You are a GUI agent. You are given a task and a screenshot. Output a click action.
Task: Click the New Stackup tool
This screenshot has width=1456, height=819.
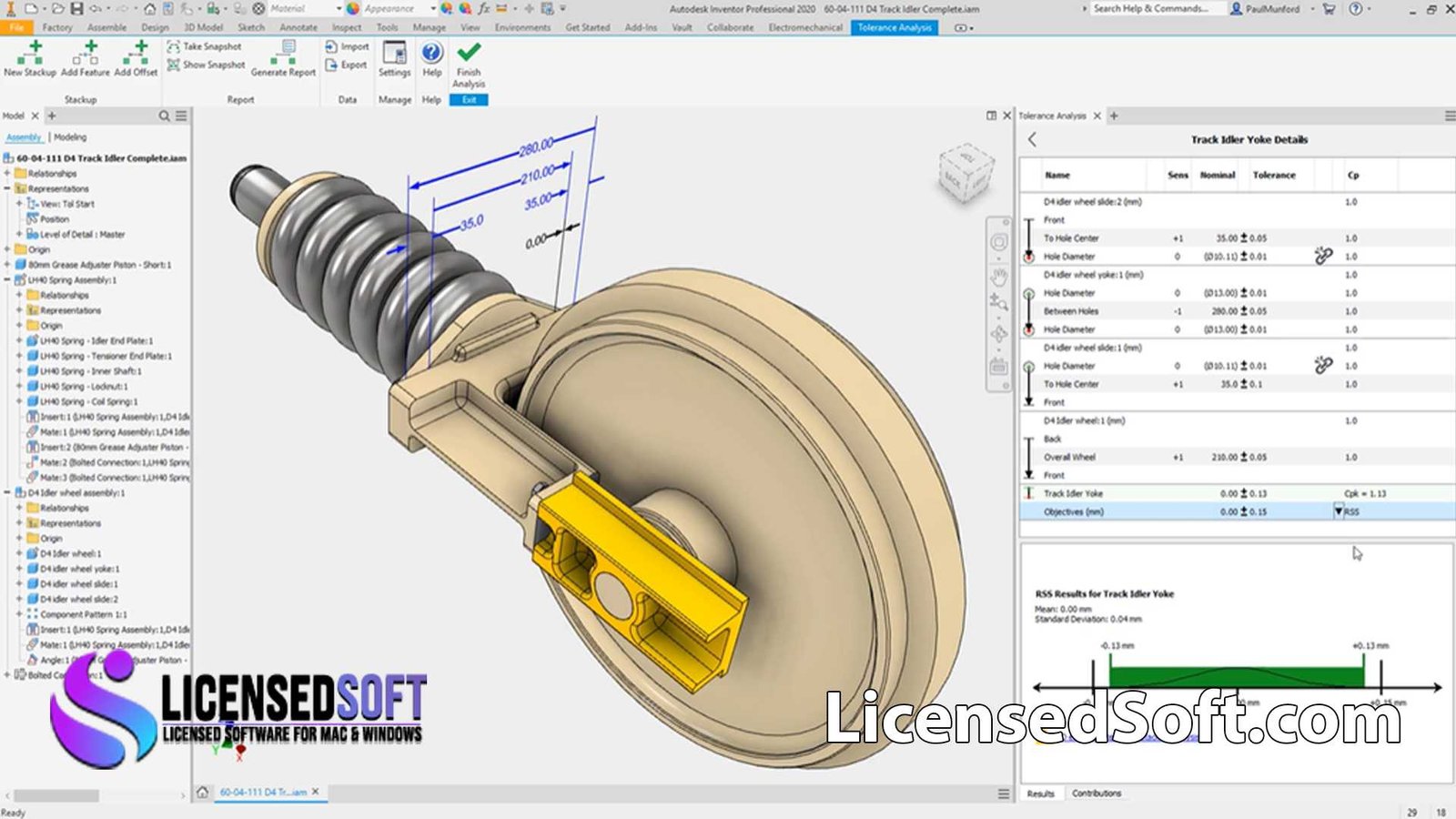[30, 58]
